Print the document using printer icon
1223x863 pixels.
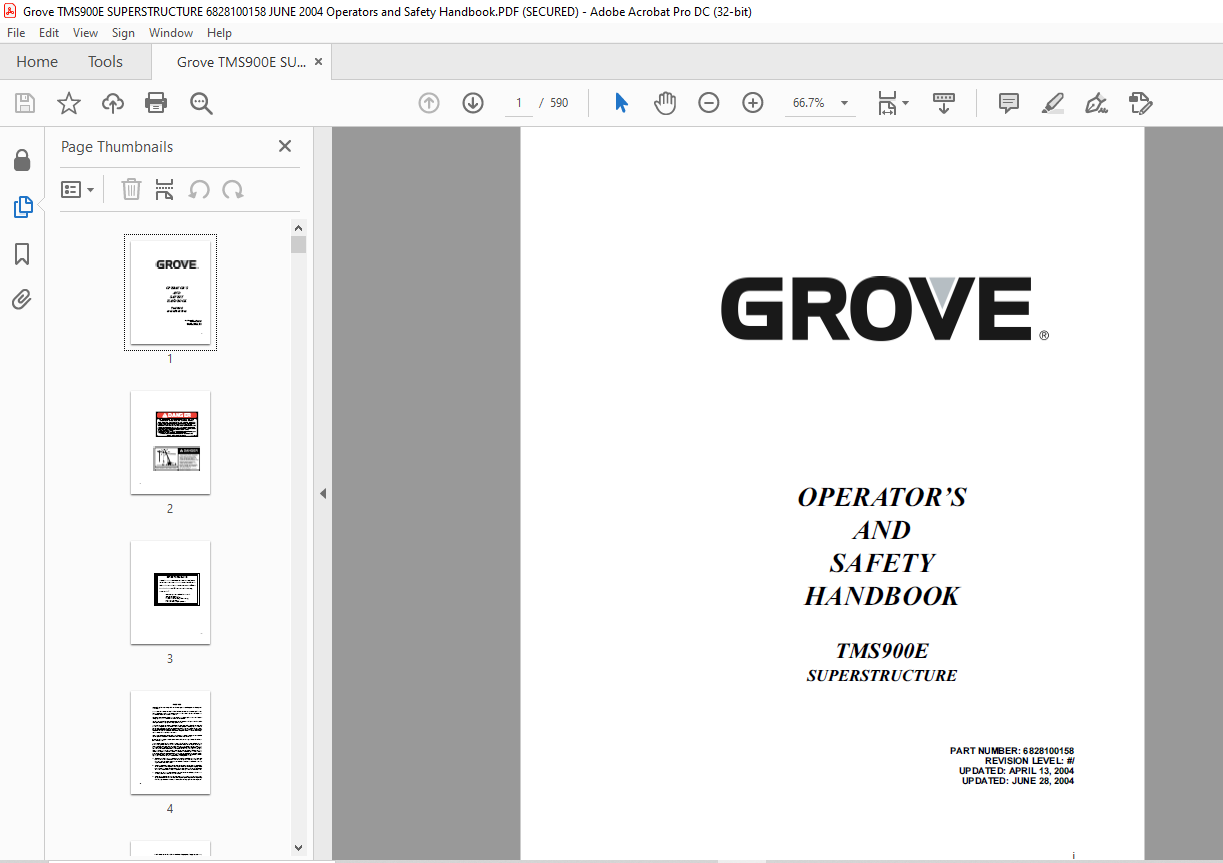[156, 103]
